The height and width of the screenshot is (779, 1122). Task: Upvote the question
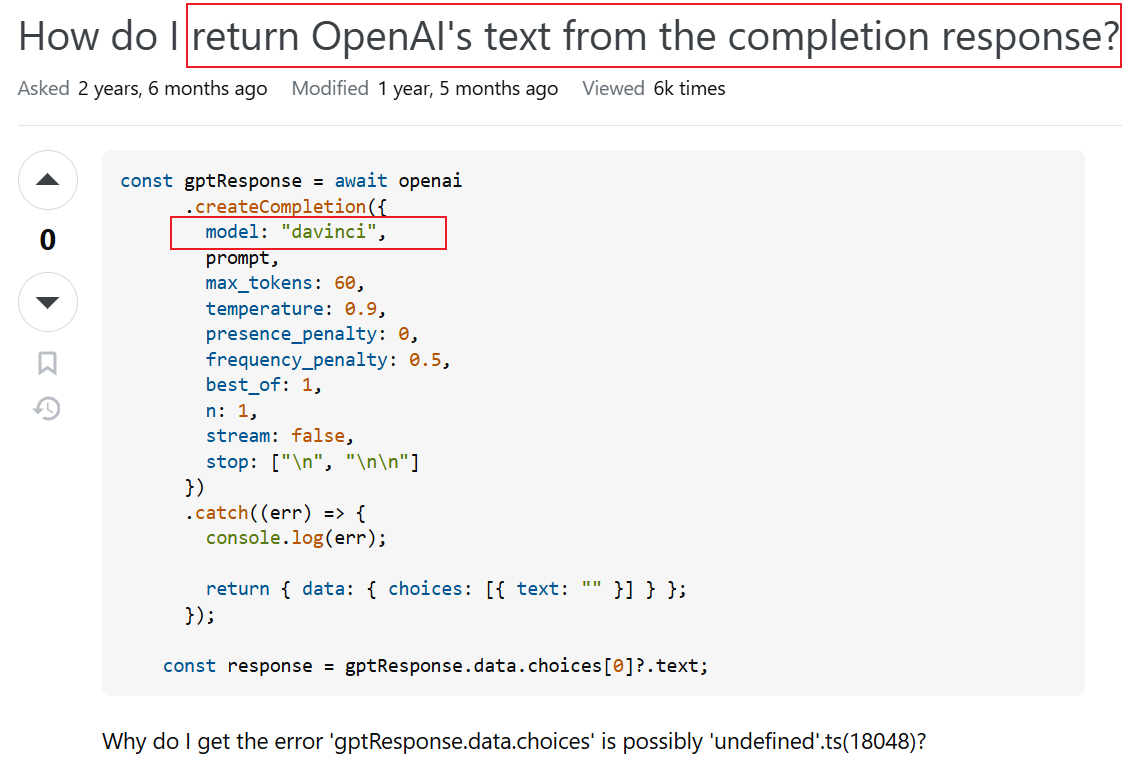(x=48, y=181)
